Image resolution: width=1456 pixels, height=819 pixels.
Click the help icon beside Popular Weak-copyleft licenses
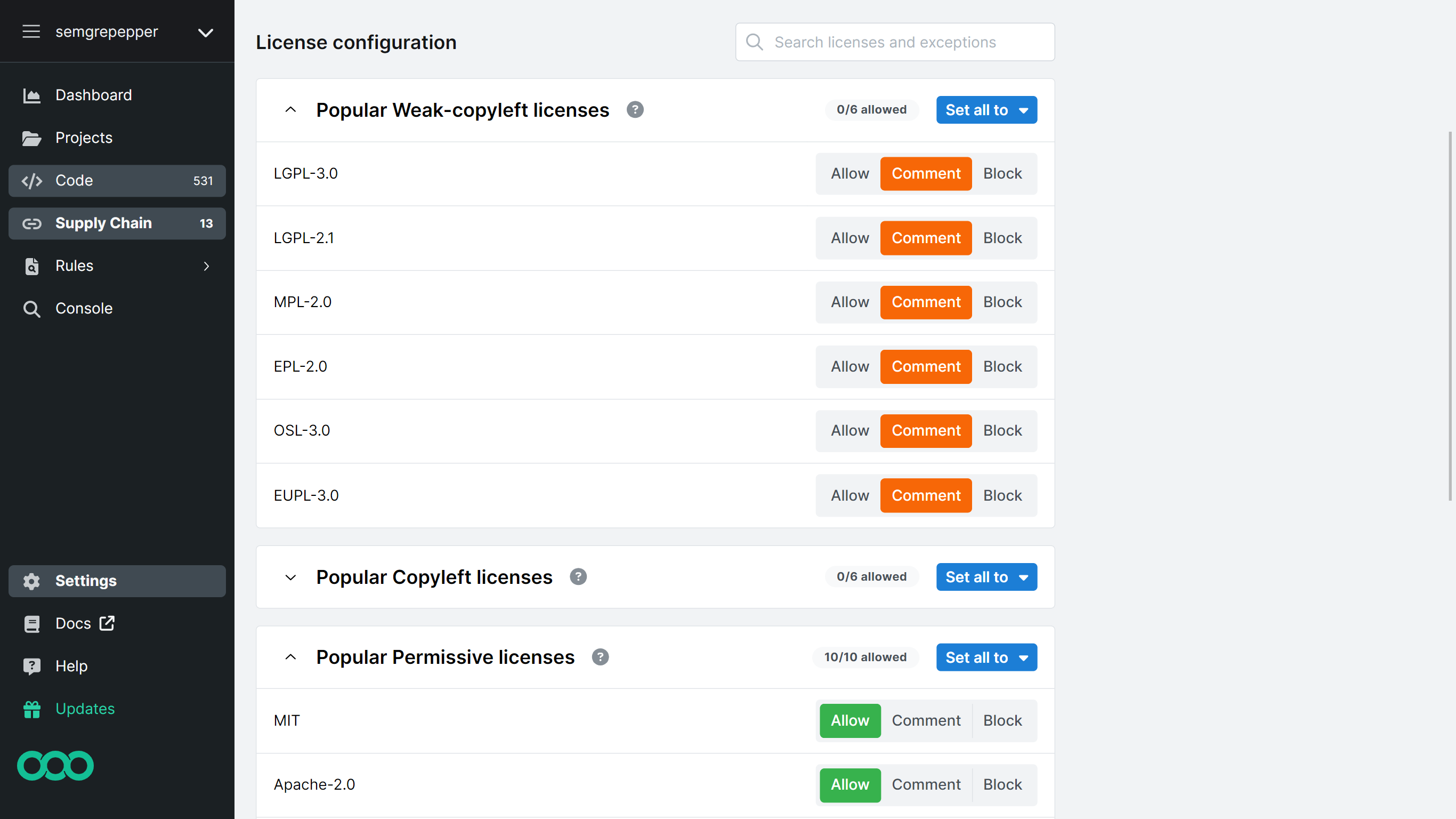click(x=635, y=110)
